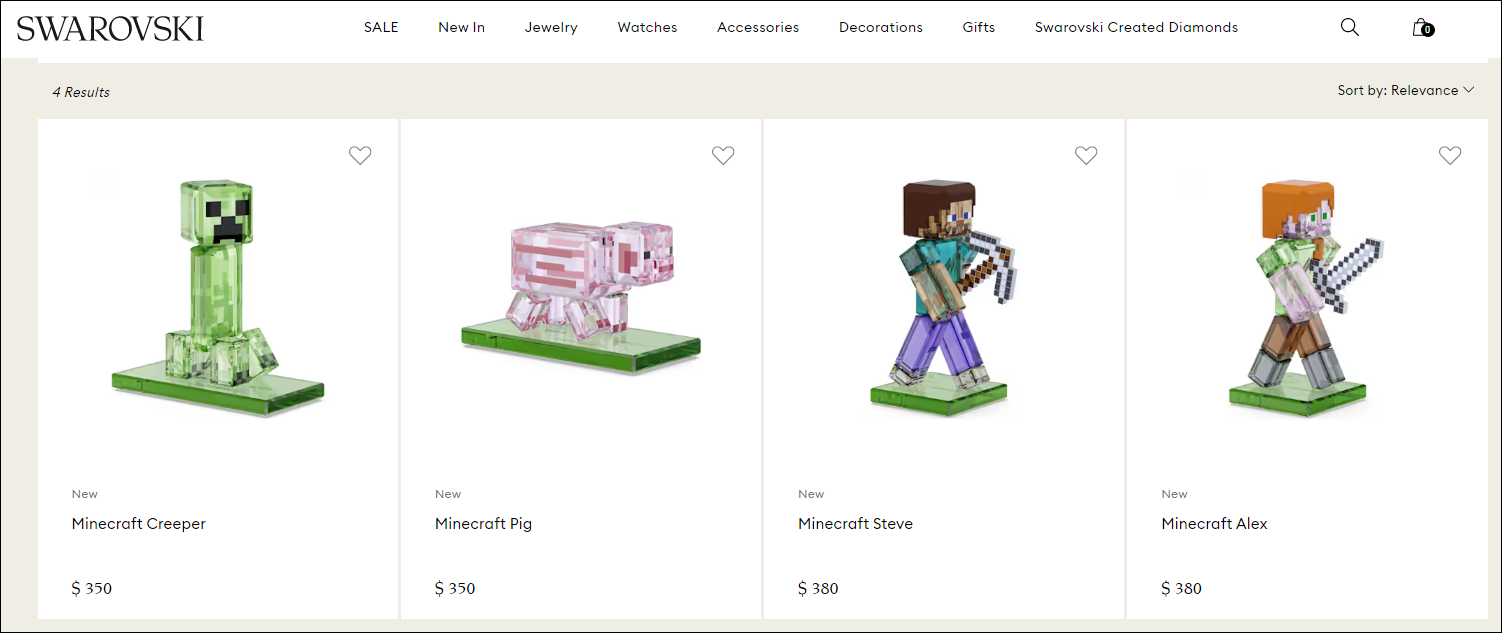
Task: Open the New In menu
Action: 461,27
